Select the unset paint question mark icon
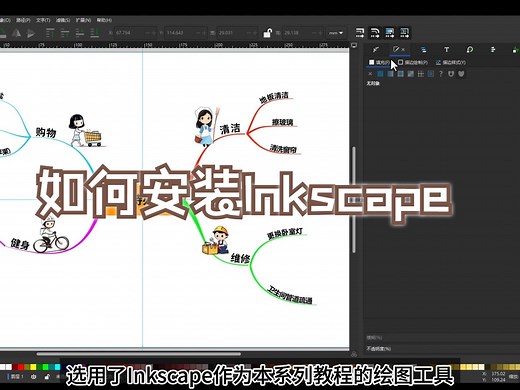Viewport: 520px width, 390px height. [441, 74]
